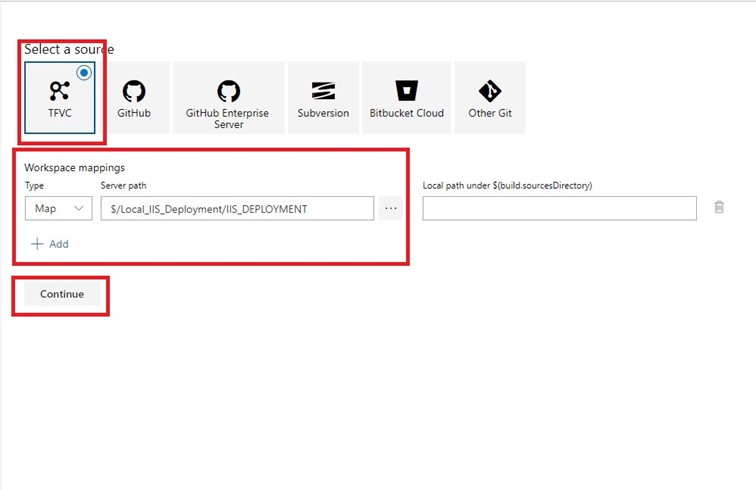Click the Server path input field
This screenshot has width=756, height=490.
pyautogui.click(x=237, y=208)
